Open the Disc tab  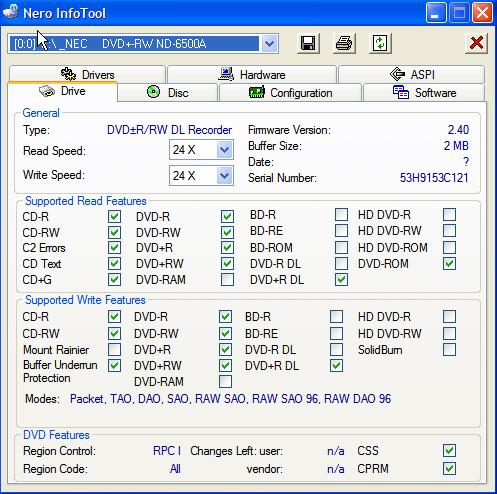coord(168,93)
